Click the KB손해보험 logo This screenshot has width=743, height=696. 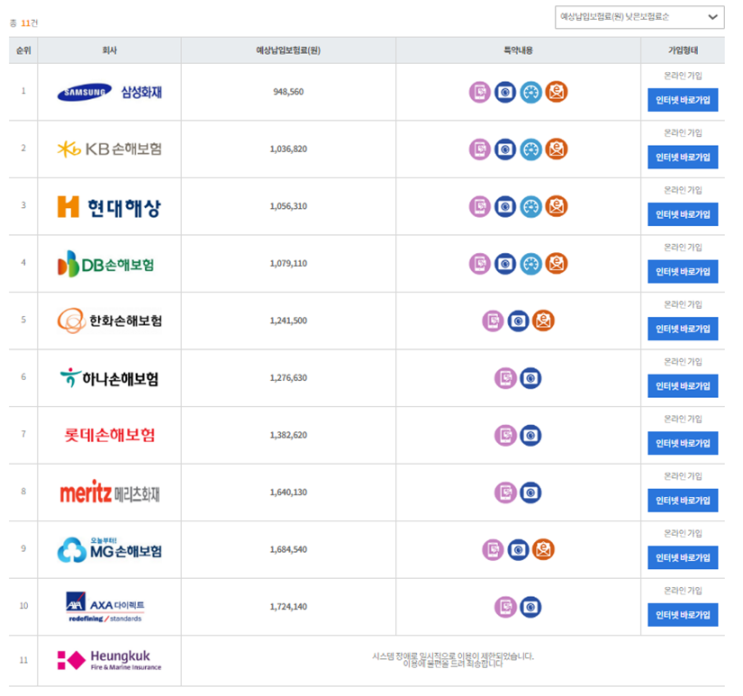pyautogui.click(x=109, y=149)
